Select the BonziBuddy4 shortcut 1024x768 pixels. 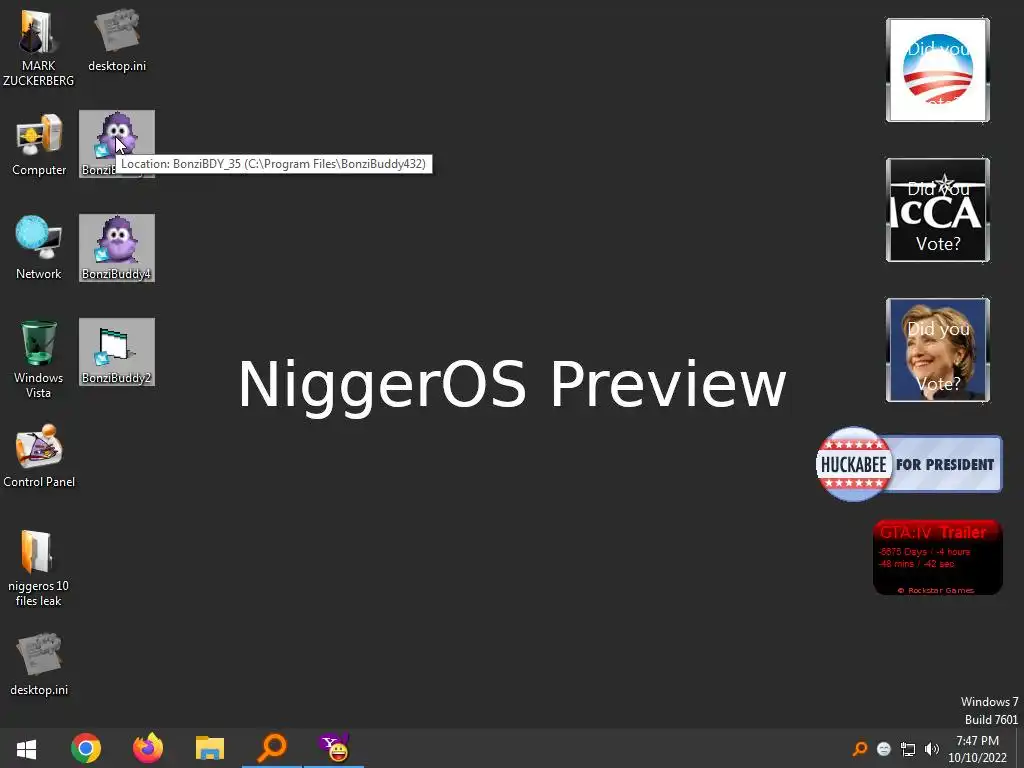[117, 248]
